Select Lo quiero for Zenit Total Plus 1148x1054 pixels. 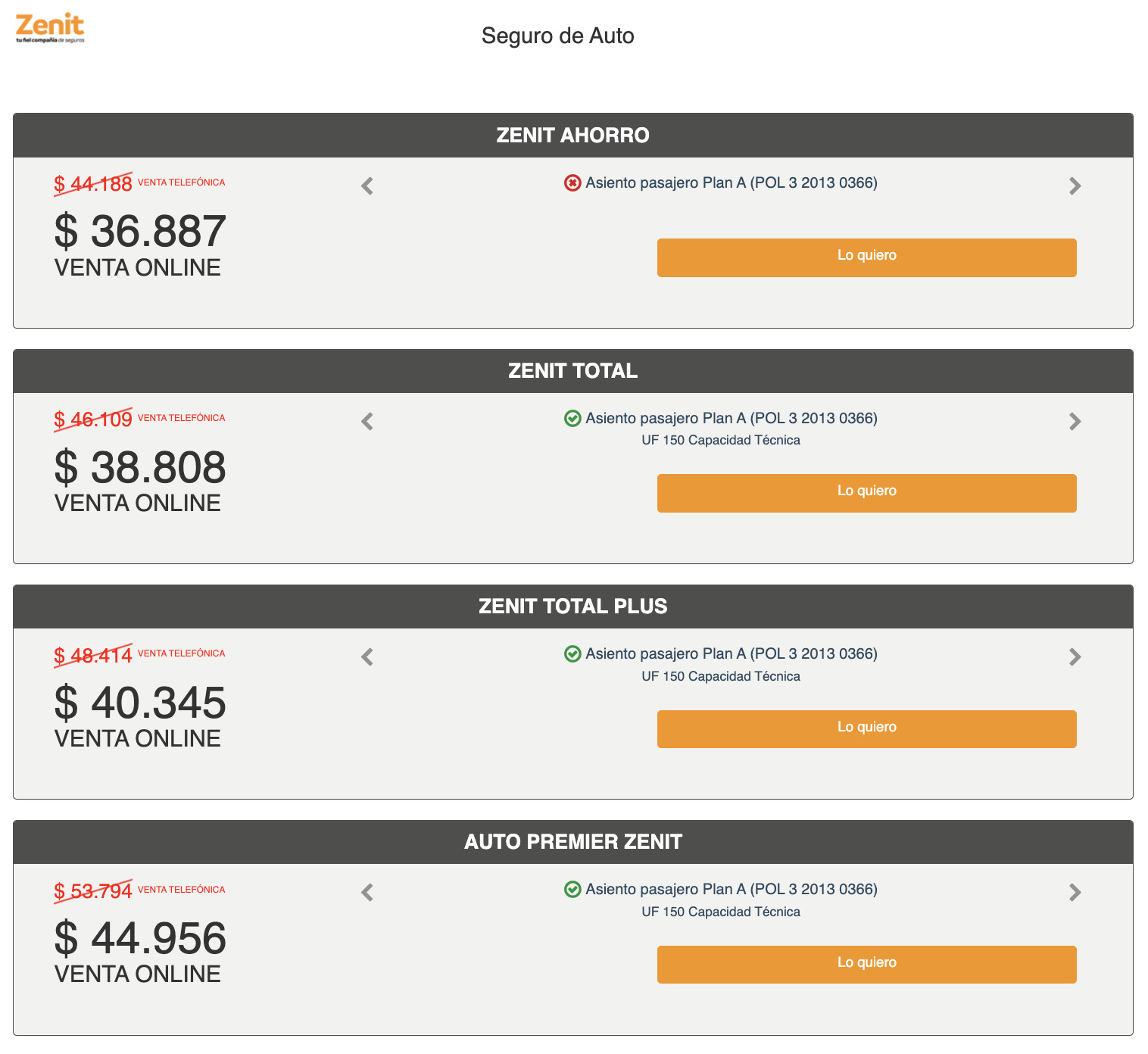tap(866, 728)
